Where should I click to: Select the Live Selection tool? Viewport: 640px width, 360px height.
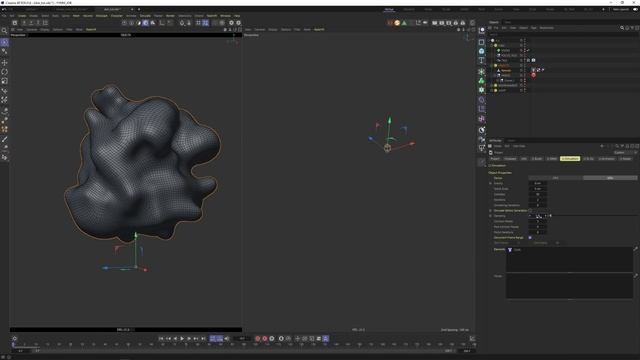pos(4,42)
